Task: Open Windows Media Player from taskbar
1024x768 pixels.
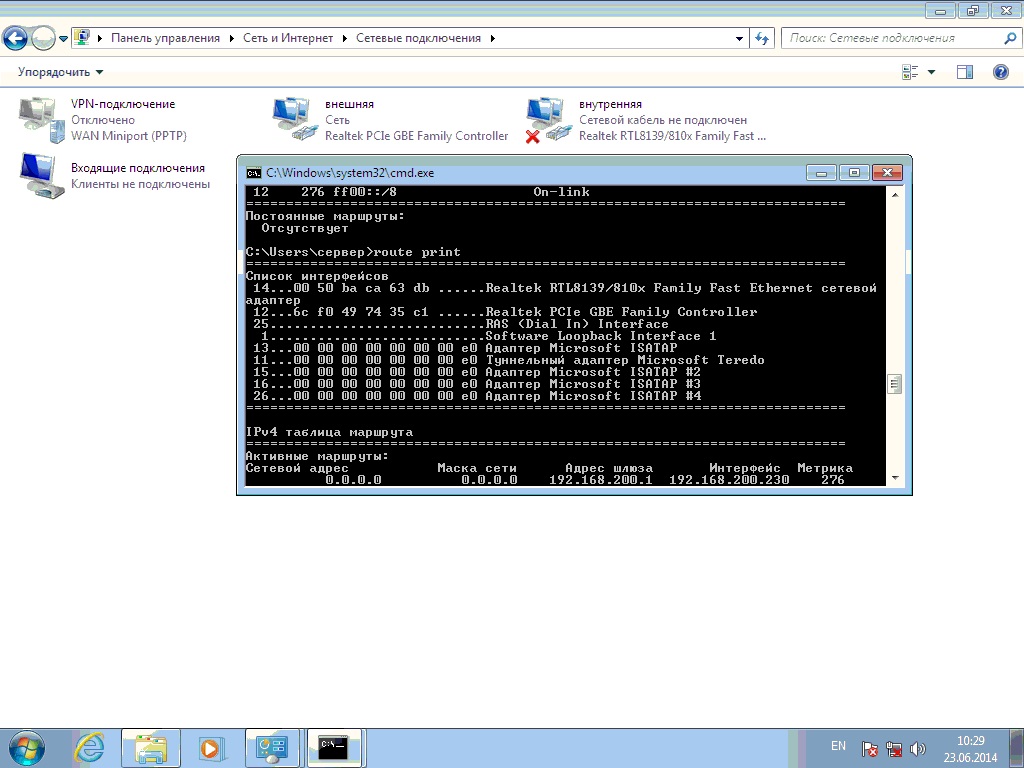Action: coord(210,747)
